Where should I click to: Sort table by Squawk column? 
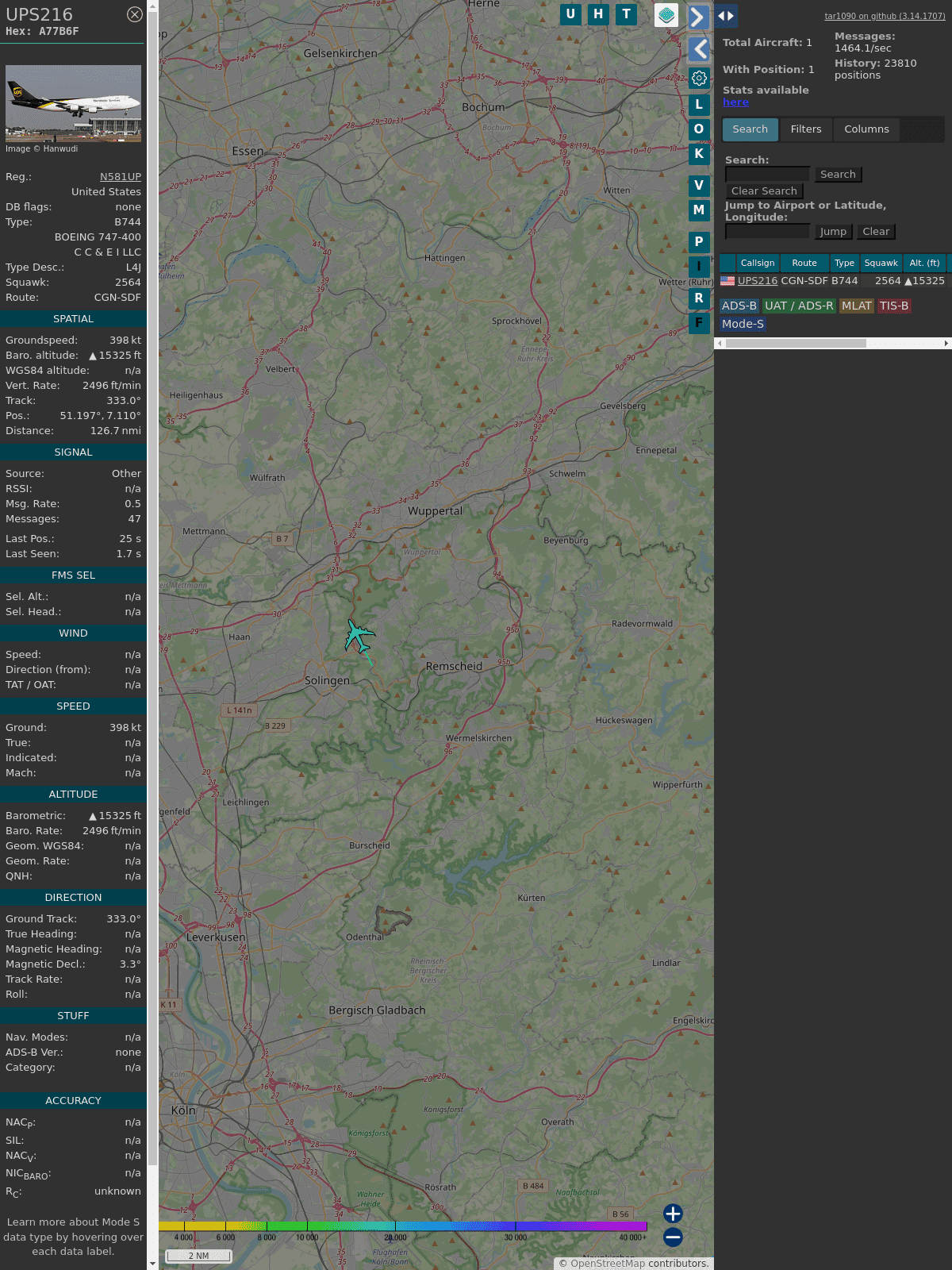coord(881,264)
